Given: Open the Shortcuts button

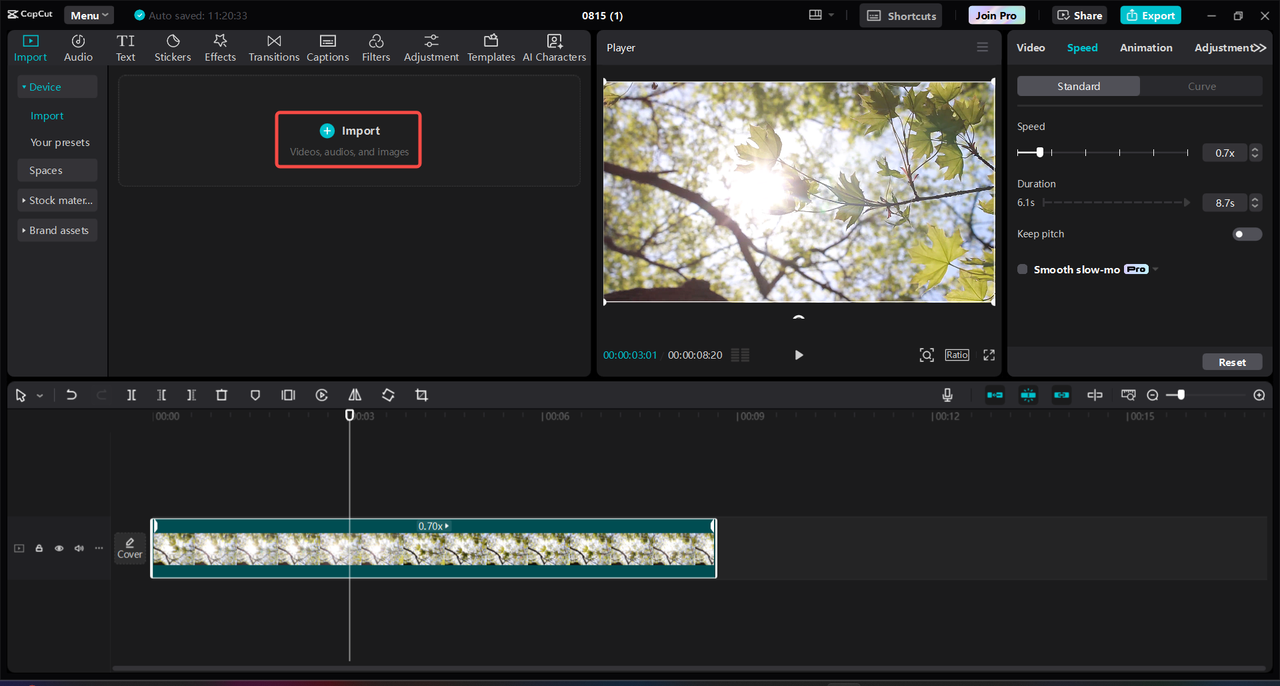Looking at the screenshot, I should [x=900, y=15].
